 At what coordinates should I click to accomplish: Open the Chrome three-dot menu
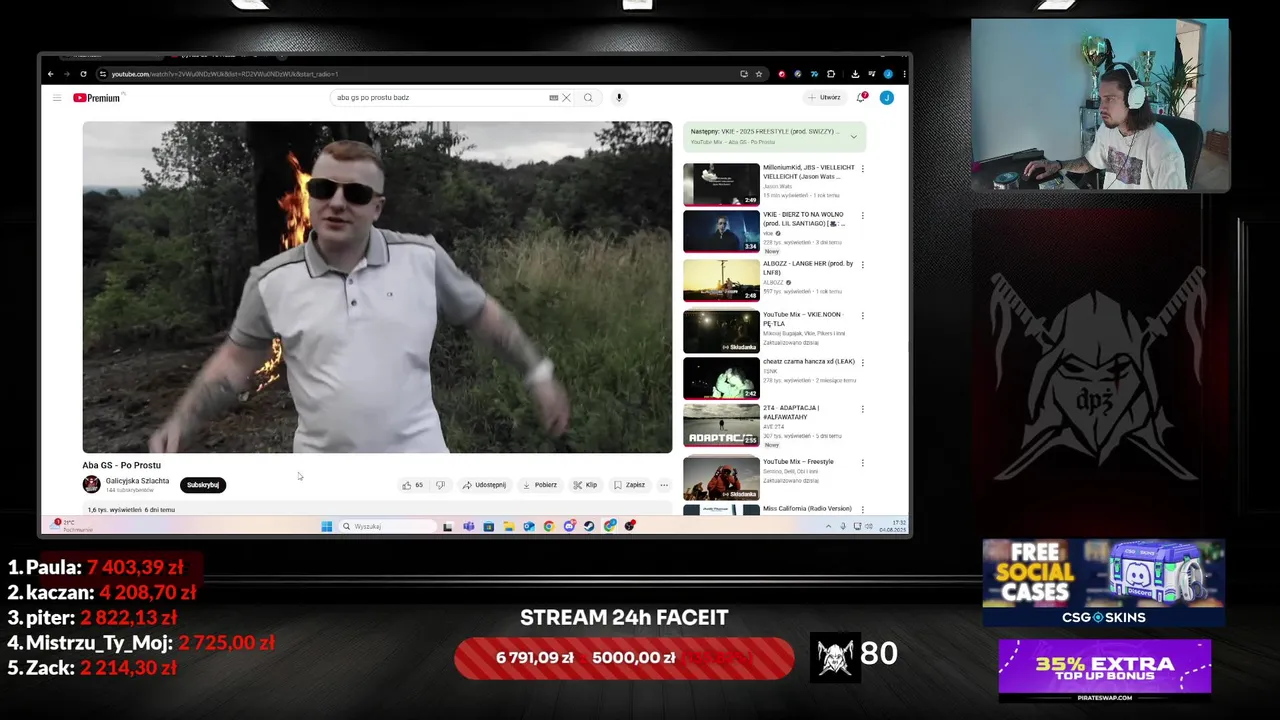point(904,74)
